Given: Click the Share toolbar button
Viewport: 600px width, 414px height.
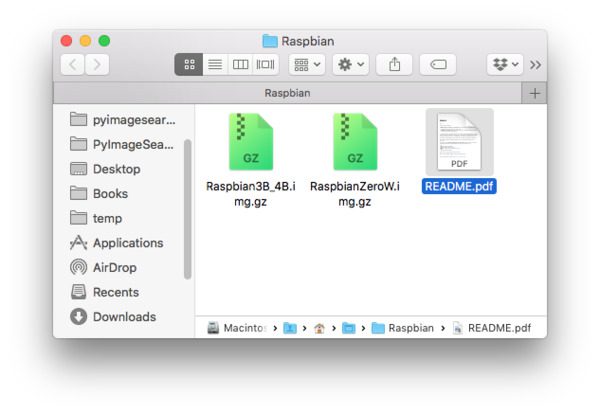Looking at the screenshot, I should pos(394,64).
